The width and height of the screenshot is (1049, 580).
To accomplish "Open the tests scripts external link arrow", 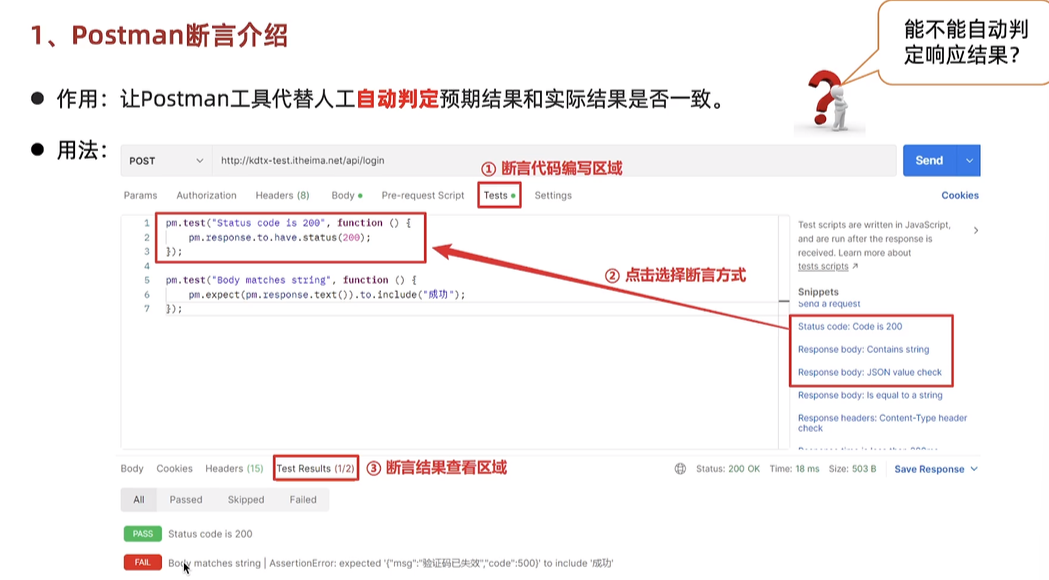I will coord(855,266).
